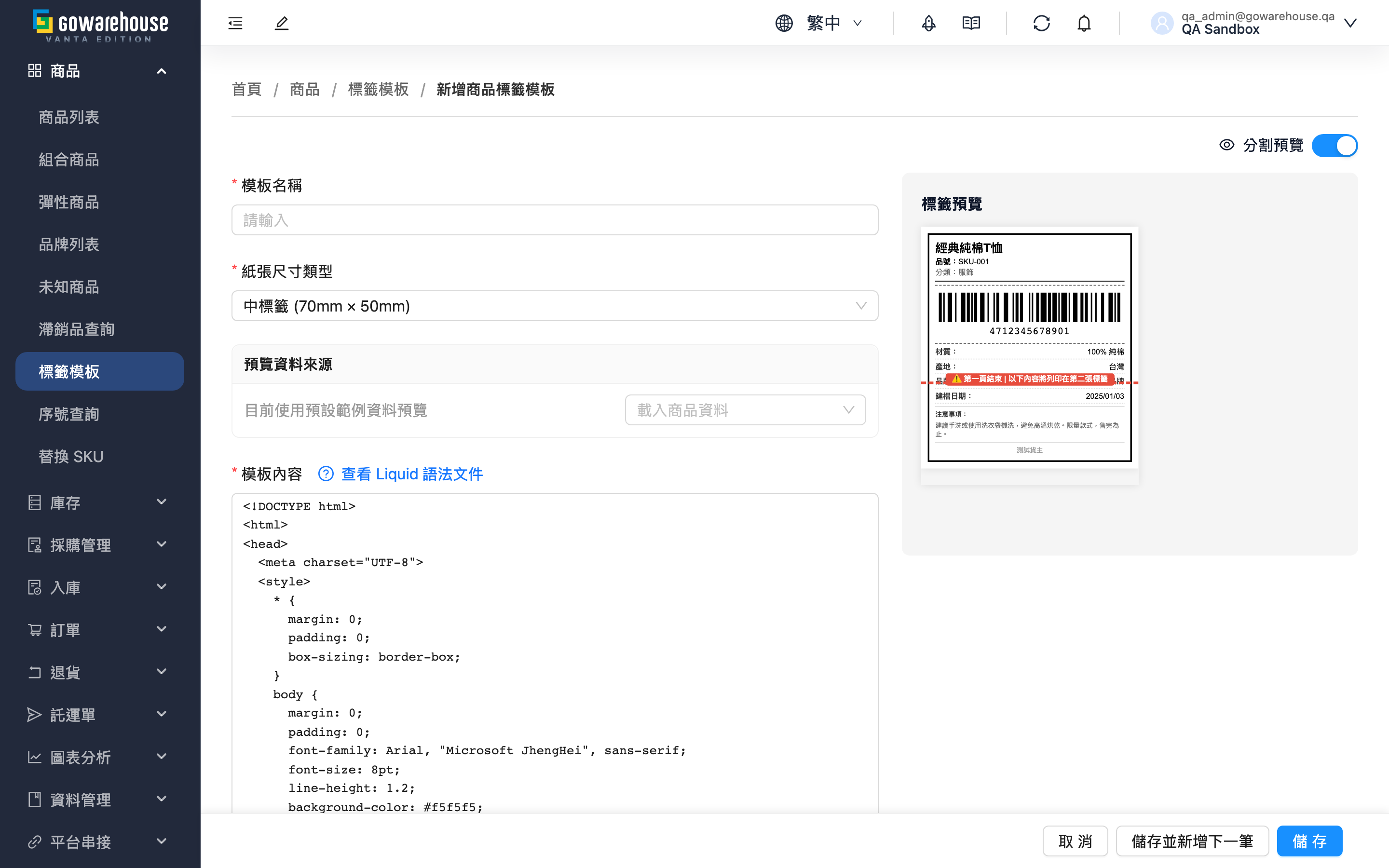Open the rocket icon in header
The width and height of the screenshot is (1389, 868).
(929, 23)
